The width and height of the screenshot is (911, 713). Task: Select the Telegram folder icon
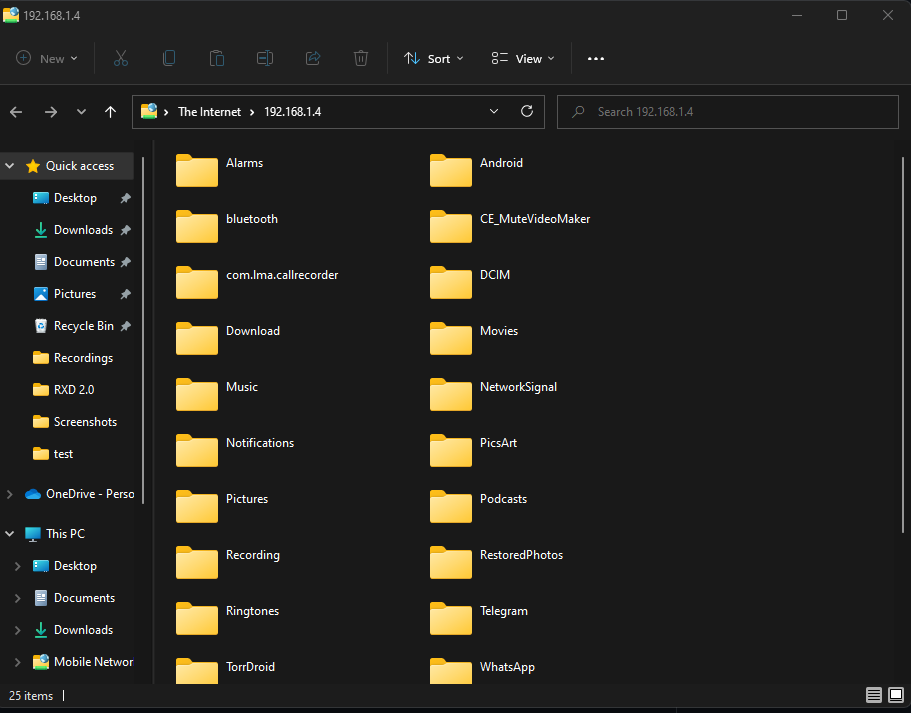tap(451, 618)
